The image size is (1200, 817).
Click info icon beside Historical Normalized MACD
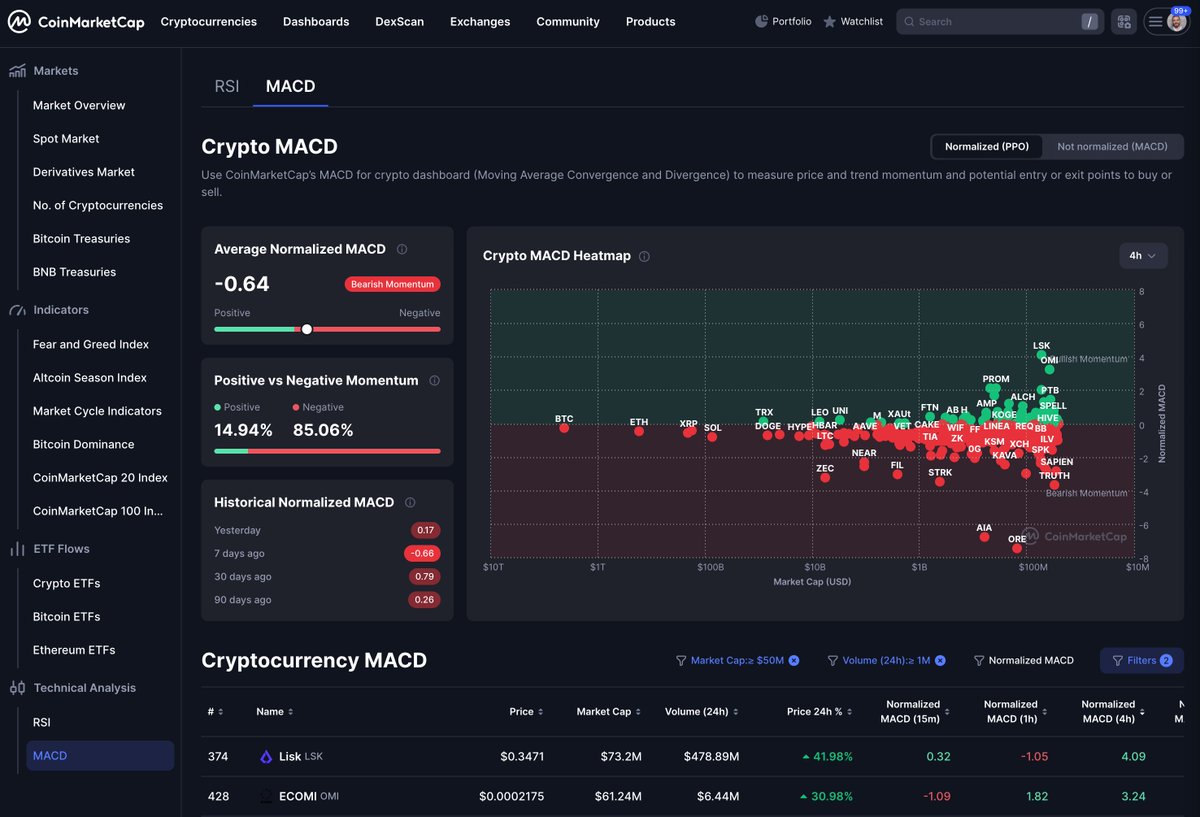coord(410,502)
